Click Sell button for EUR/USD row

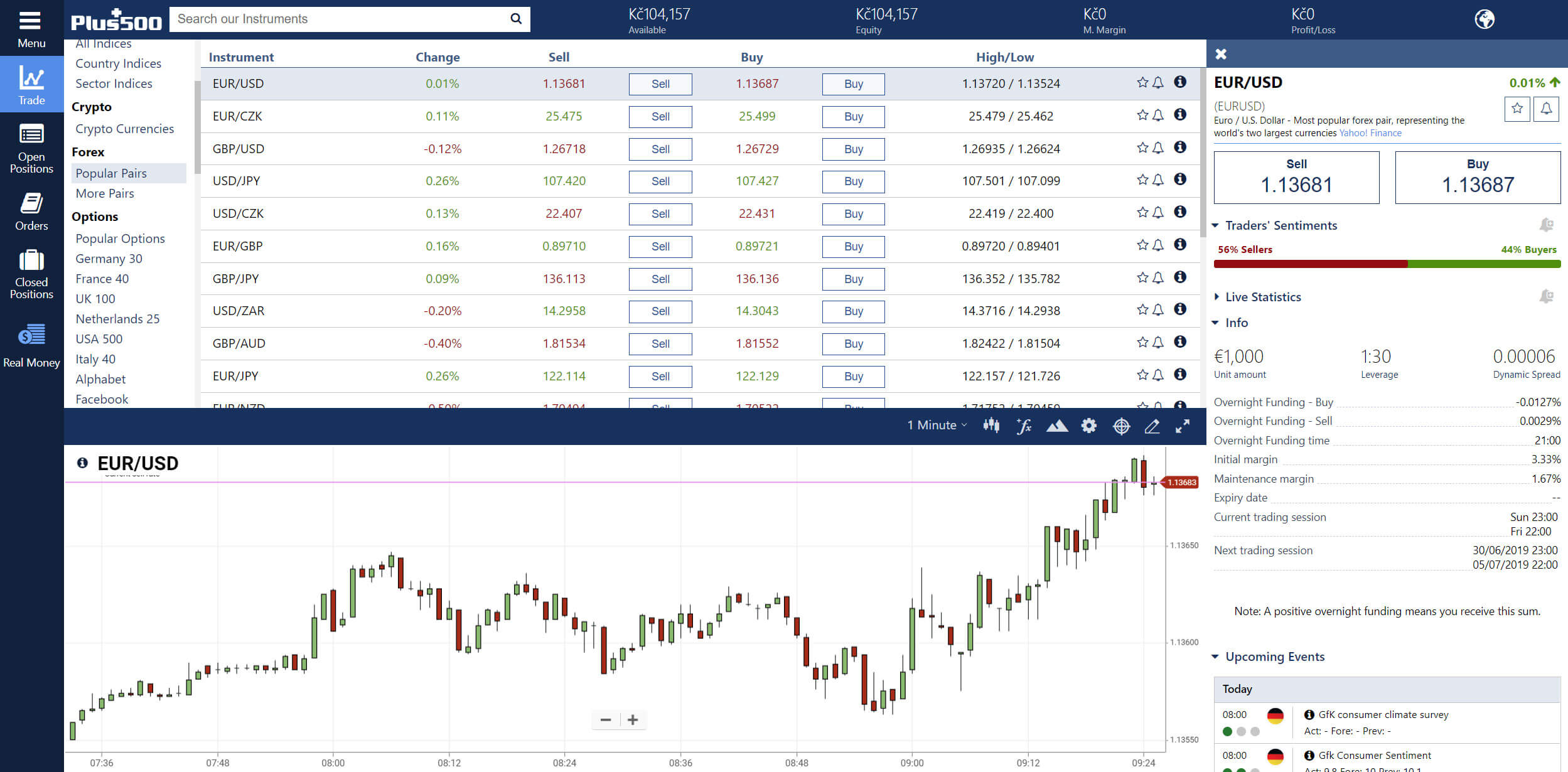coord(660,84)
